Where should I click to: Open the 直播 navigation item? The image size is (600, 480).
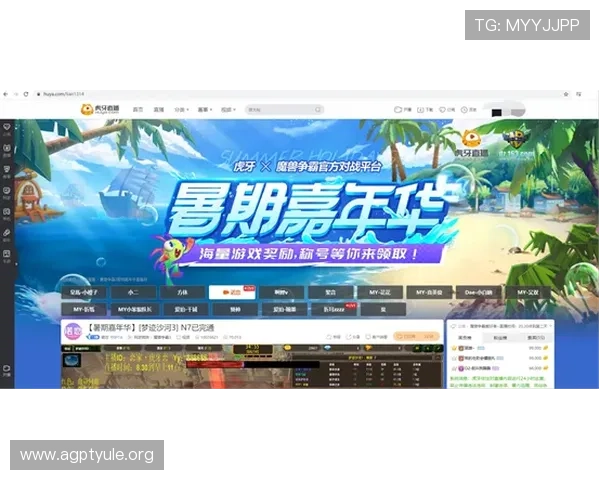159,109
